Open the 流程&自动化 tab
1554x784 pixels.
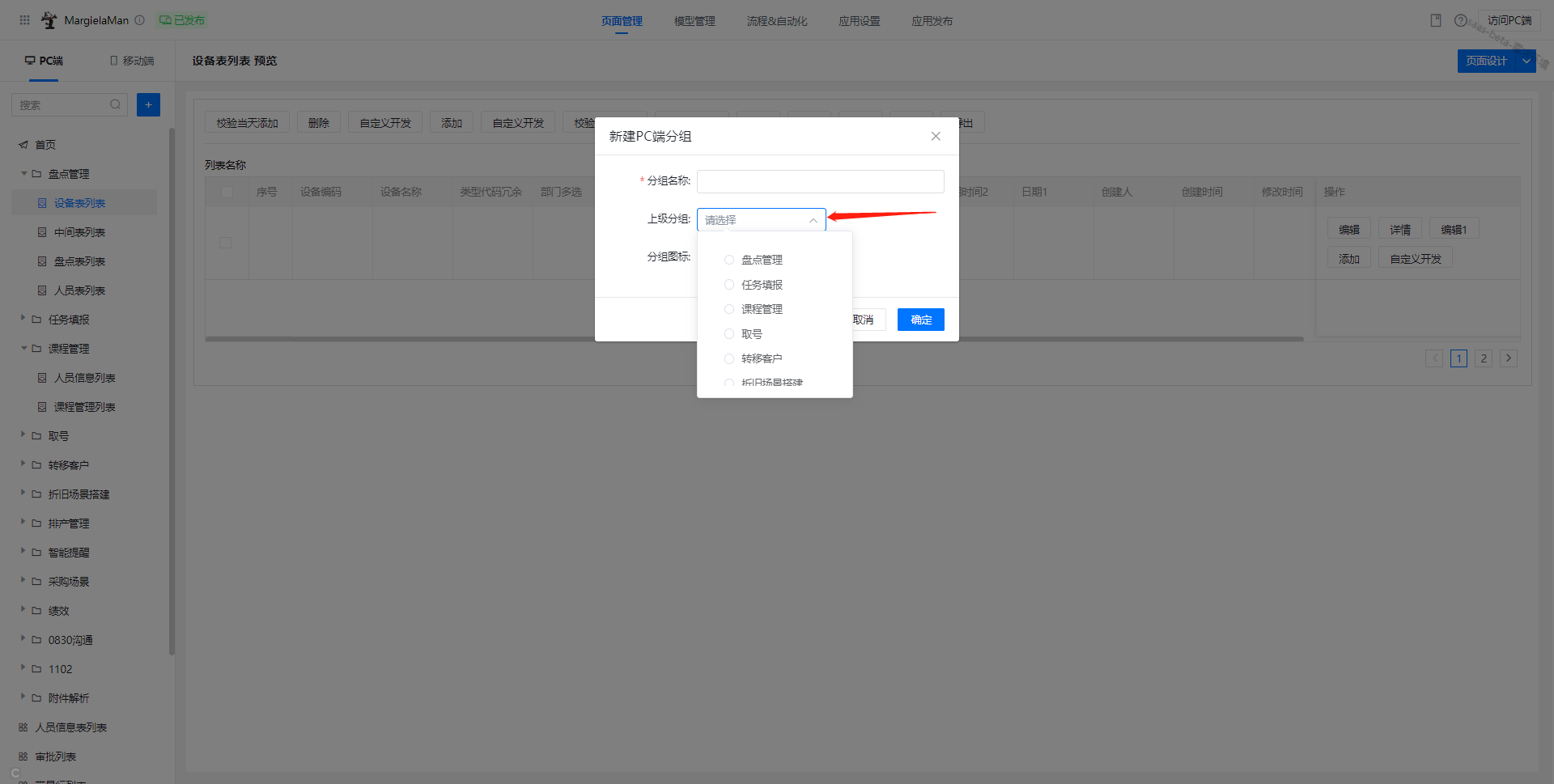tap(777, 21)
